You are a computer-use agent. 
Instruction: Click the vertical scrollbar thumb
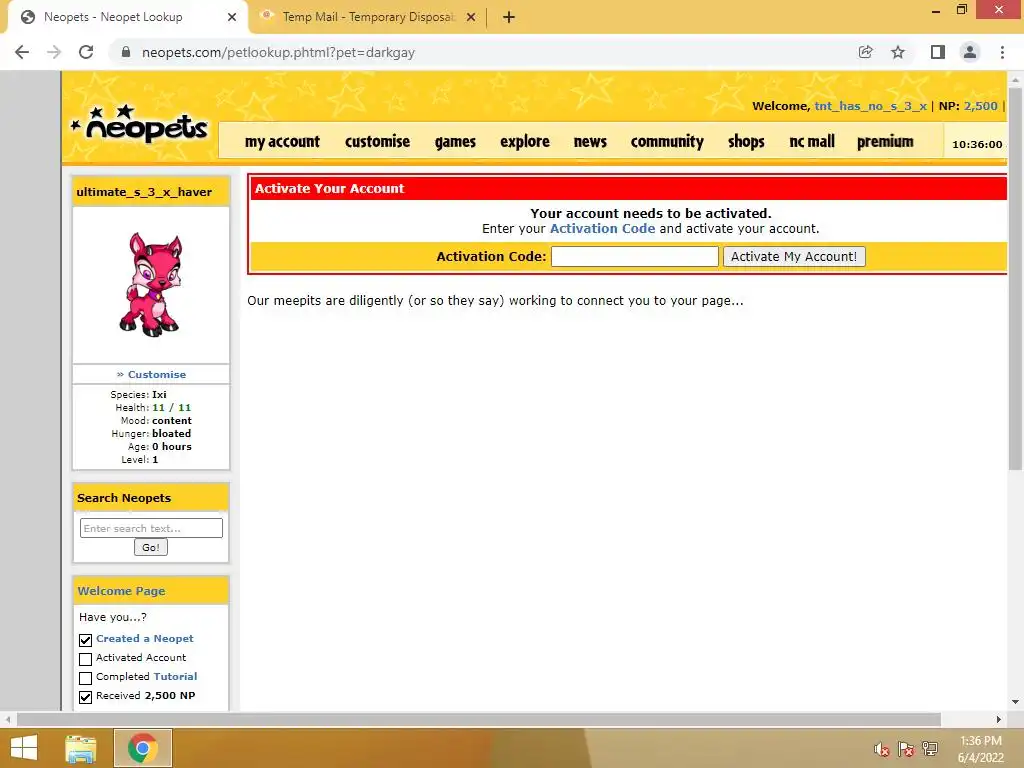pyautogui.click(x=1015, y=278)
